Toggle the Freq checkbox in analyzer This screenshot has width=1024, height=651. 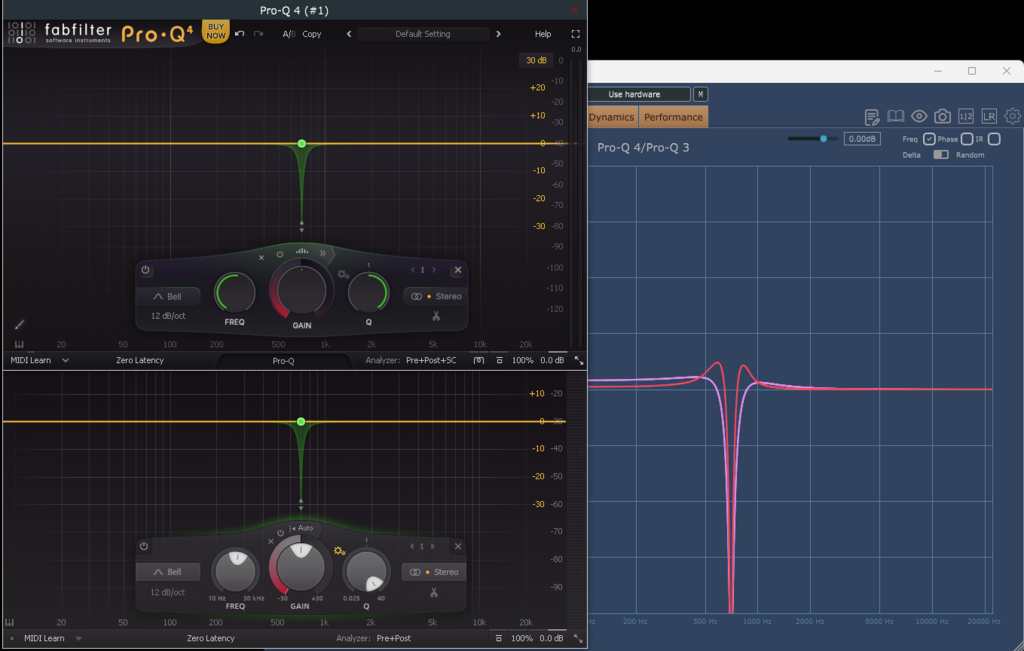[929, 139]
